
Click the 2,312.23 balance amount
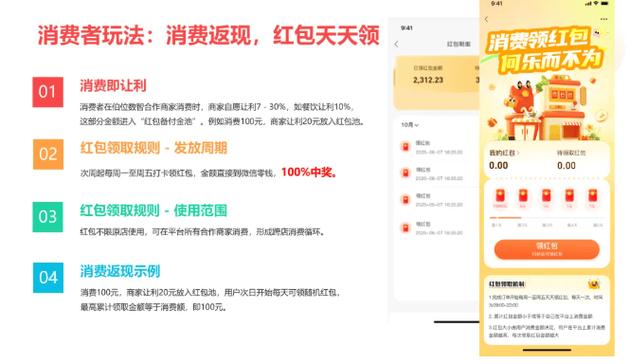(428, 80)
